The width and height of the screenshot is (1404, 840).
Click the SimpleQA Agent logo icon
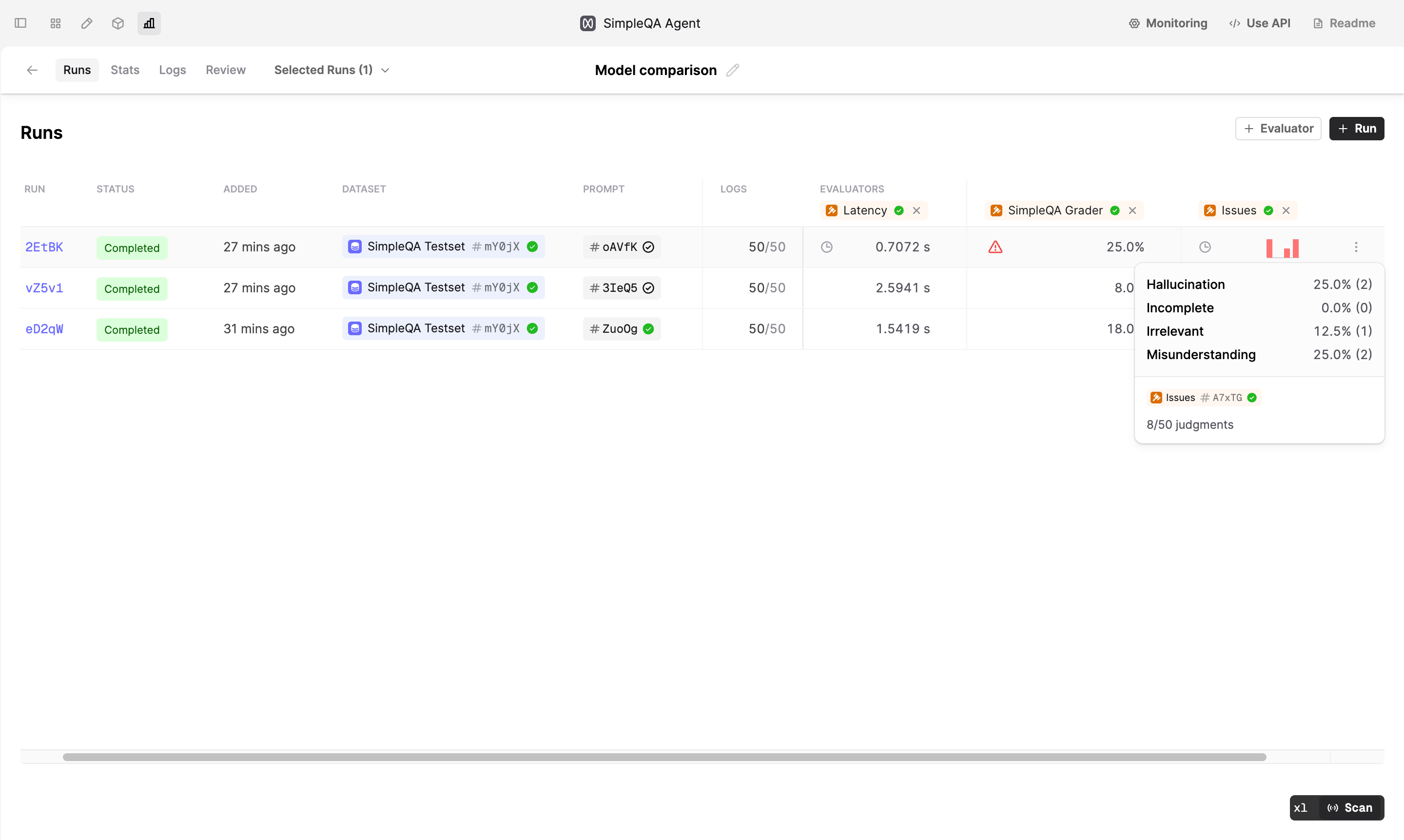point(587,23)
